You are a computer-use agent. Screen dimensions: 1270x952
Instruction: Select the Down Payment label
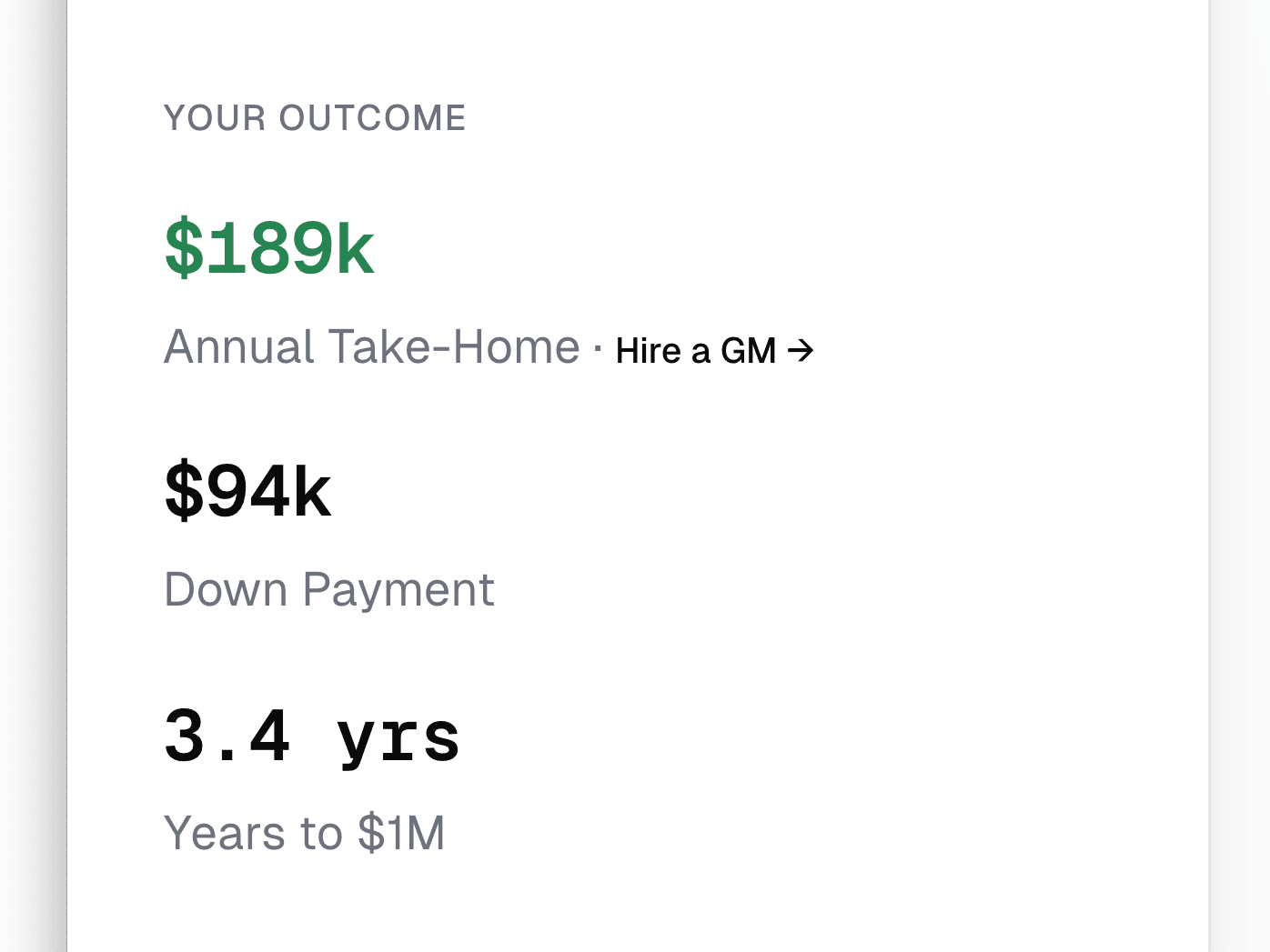[x=328, y=589]
